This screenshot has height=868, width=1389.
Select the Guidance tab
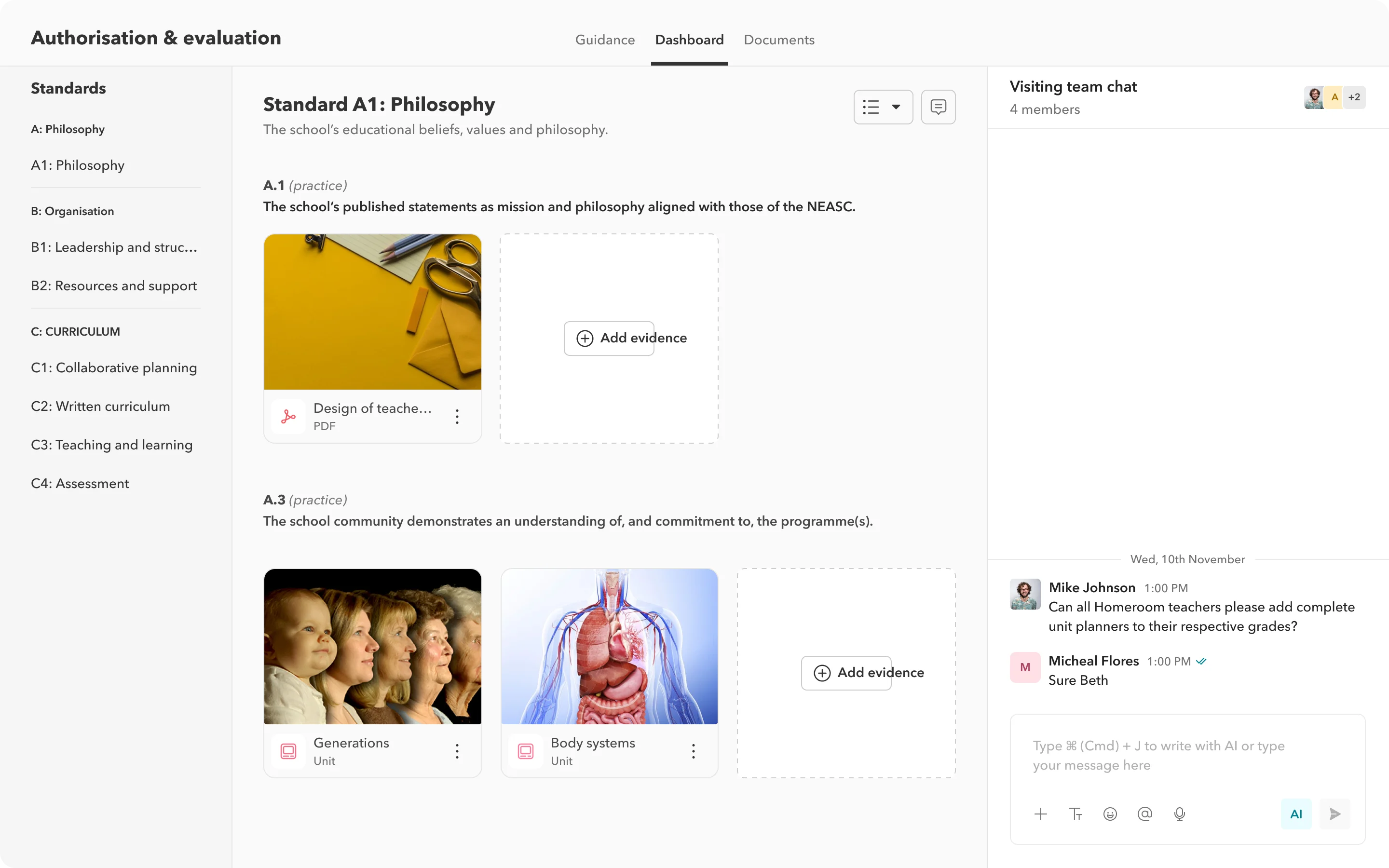pyautogui.click(x=605, y=40)
